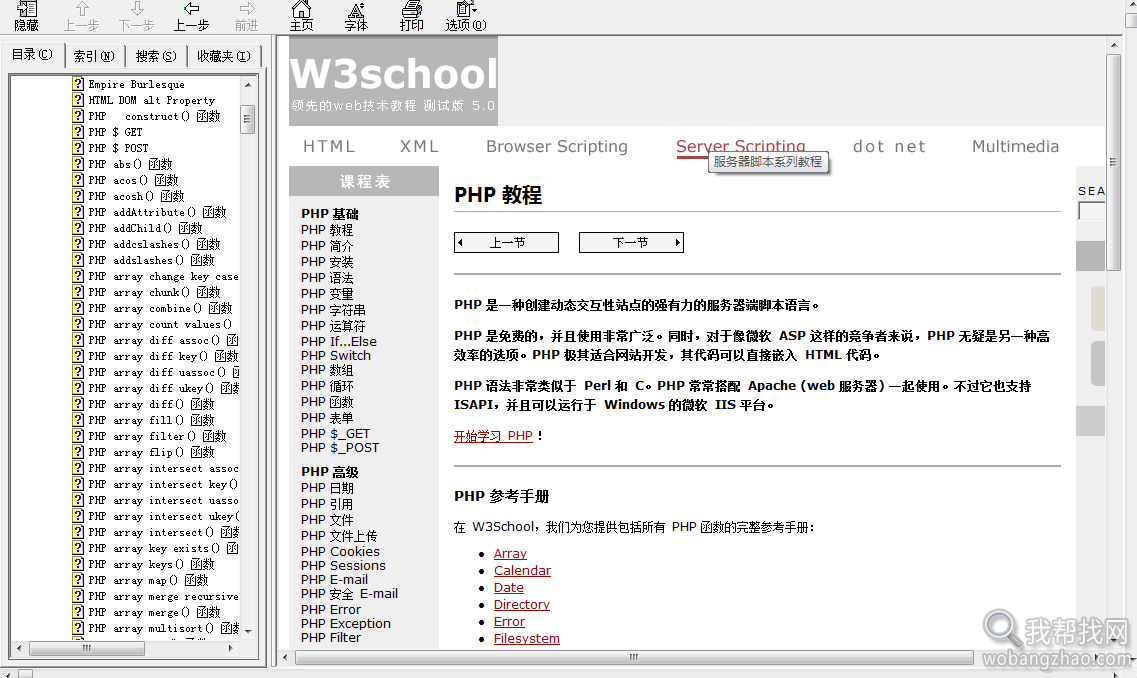Click the topic icon beside PHP addAttribute() 函数
Image resolution: width=1137 pixels, height=678 pixels.
click(78, 212)
